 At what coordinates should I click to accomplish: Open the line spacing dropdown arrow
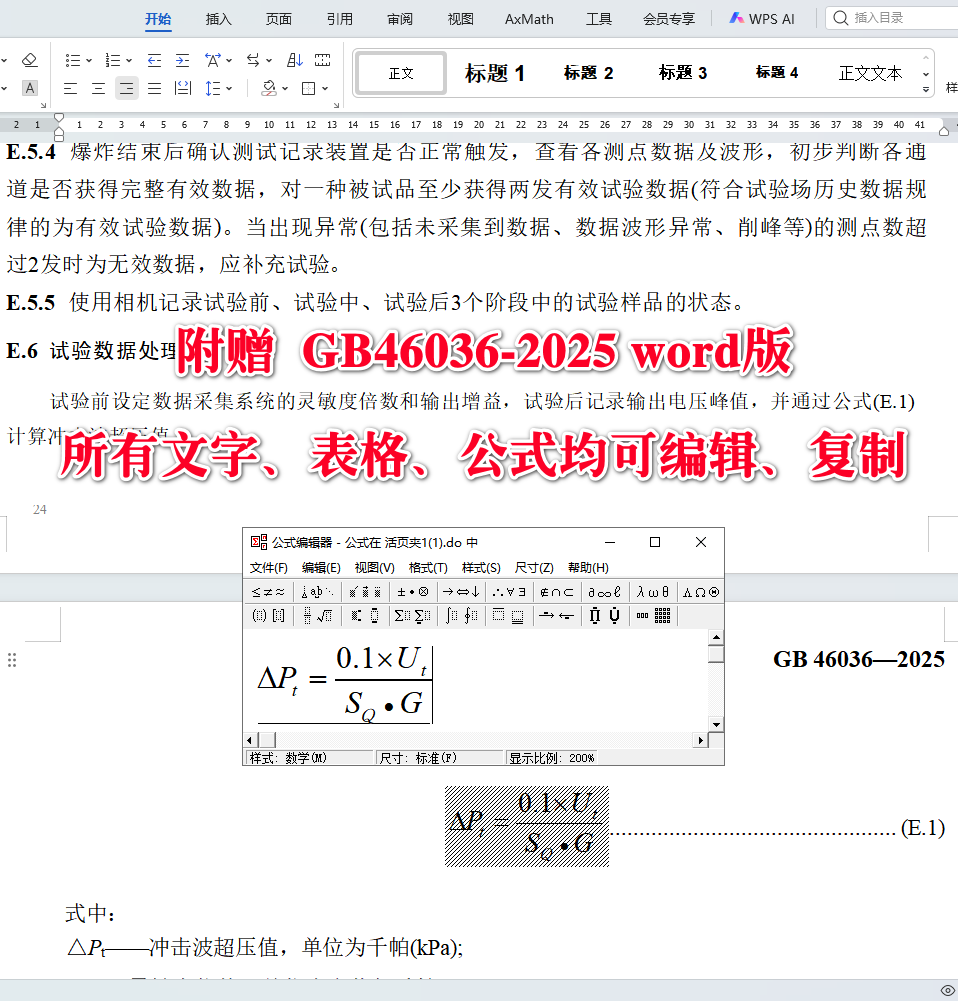(228, 88)
